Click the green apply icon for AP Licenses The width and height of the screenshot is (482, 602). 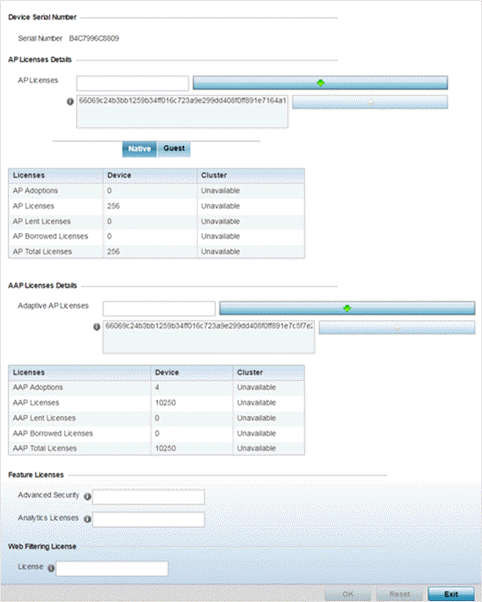[320, 83]
